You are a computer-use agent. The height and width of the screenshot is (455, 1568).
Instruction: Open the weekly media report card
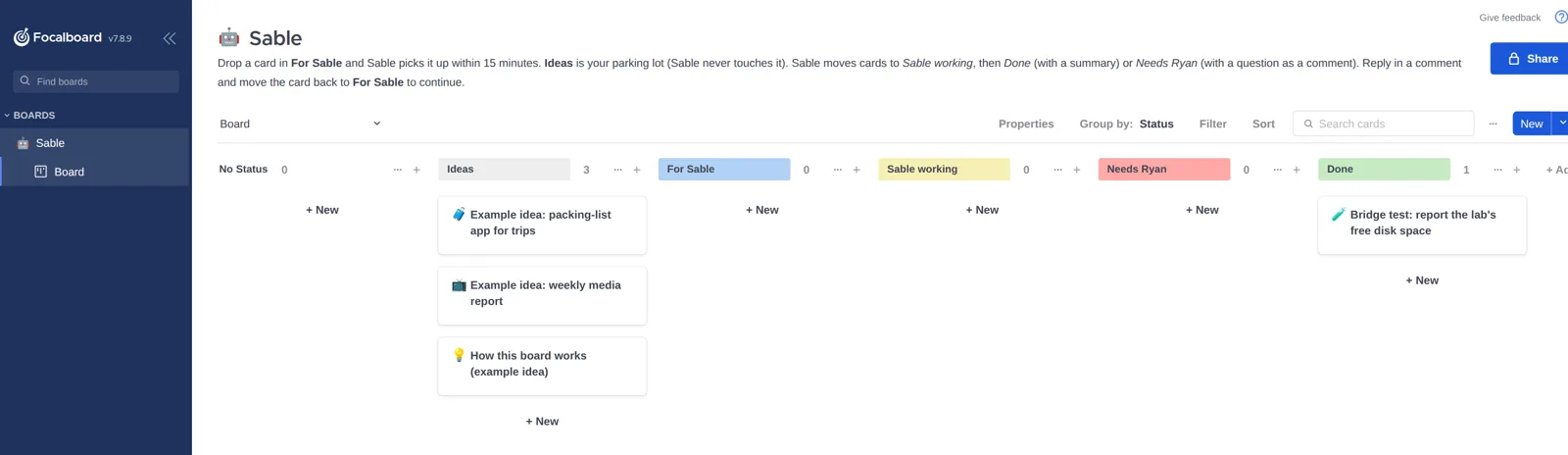point(542,295)
